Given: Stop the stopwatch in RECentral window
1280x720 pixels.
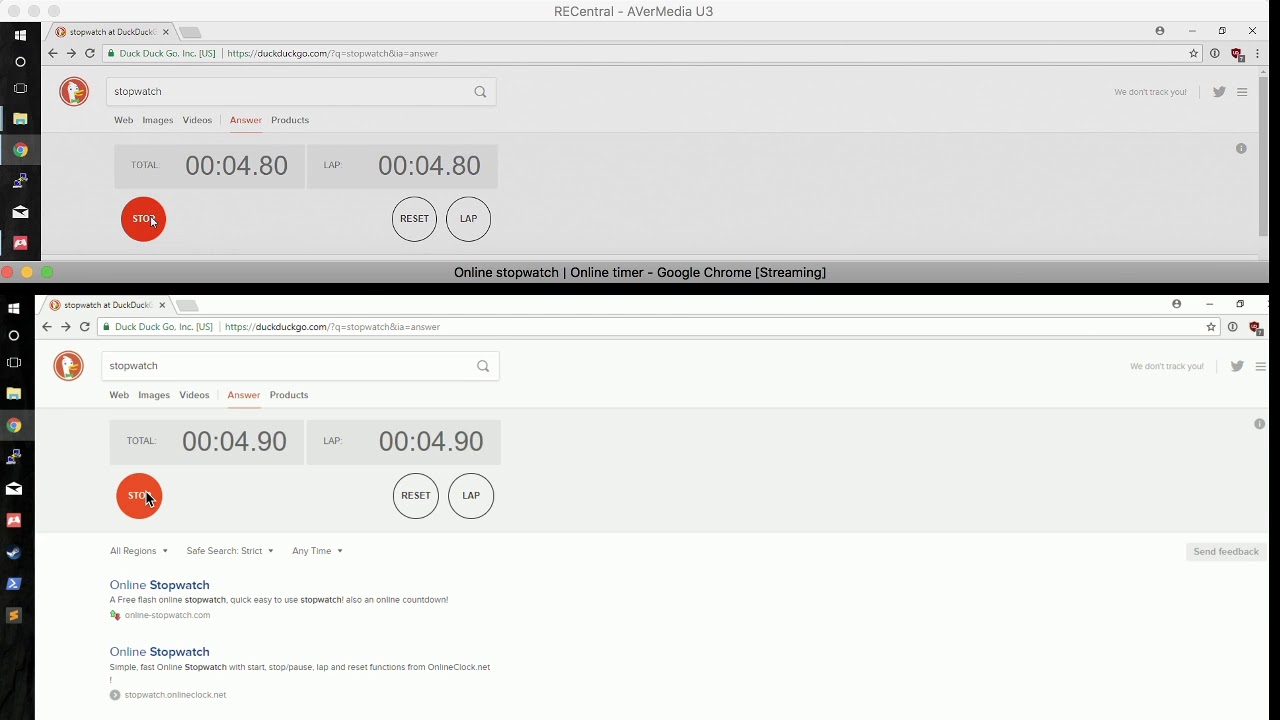Looking at the screenshot, I should tap(143, 219).
